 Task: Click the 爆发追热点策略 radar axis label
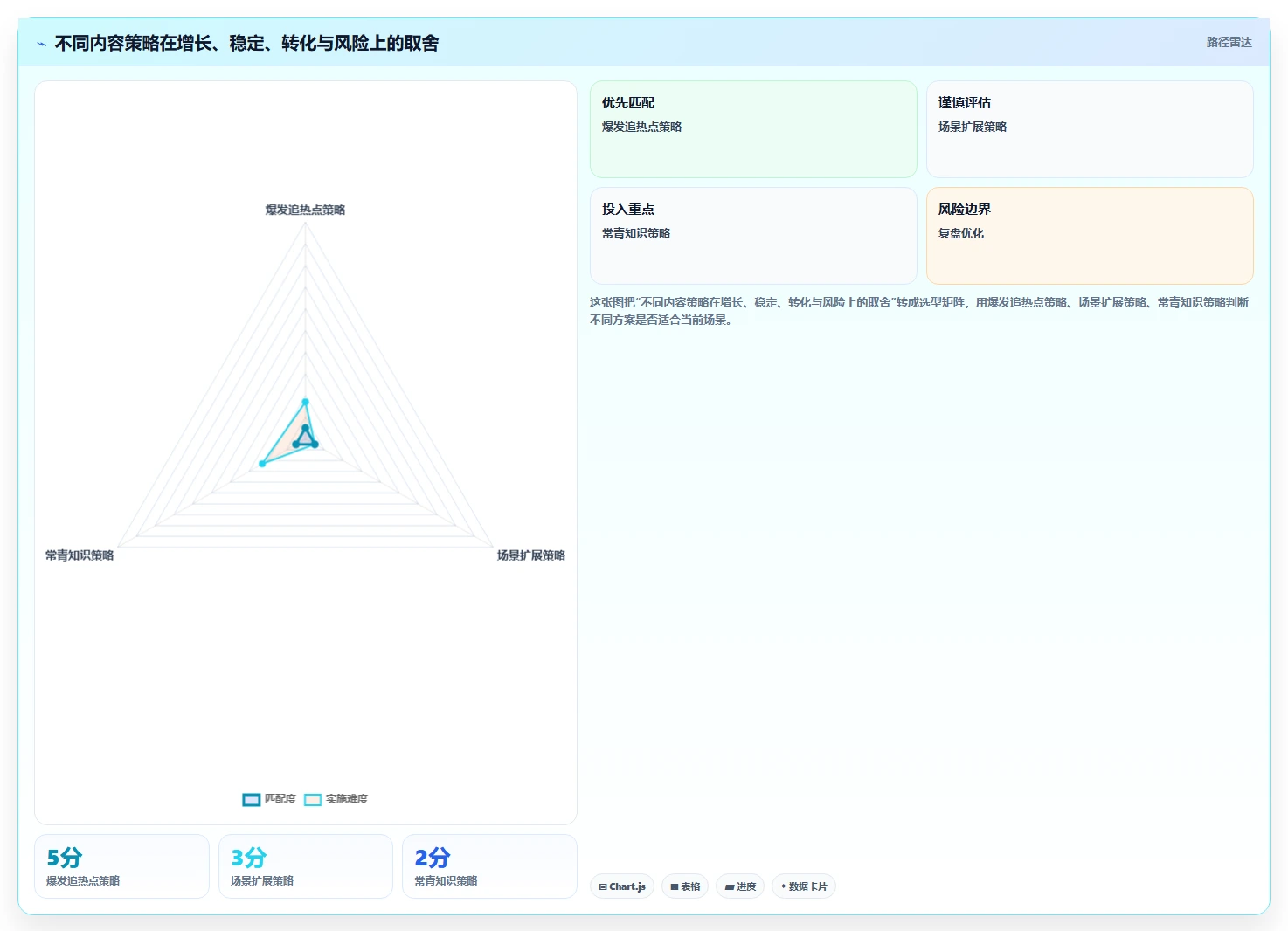click(x=305, y=210)
